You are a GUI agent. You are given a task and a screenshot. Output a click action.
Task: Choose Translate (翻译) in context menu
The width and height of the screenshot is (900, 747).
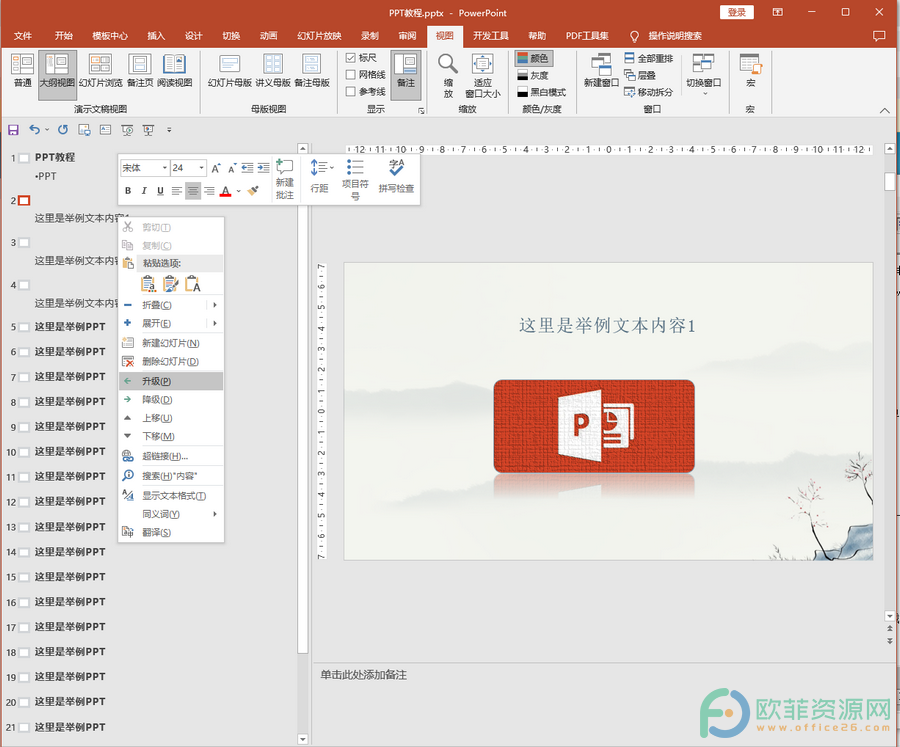171,532
